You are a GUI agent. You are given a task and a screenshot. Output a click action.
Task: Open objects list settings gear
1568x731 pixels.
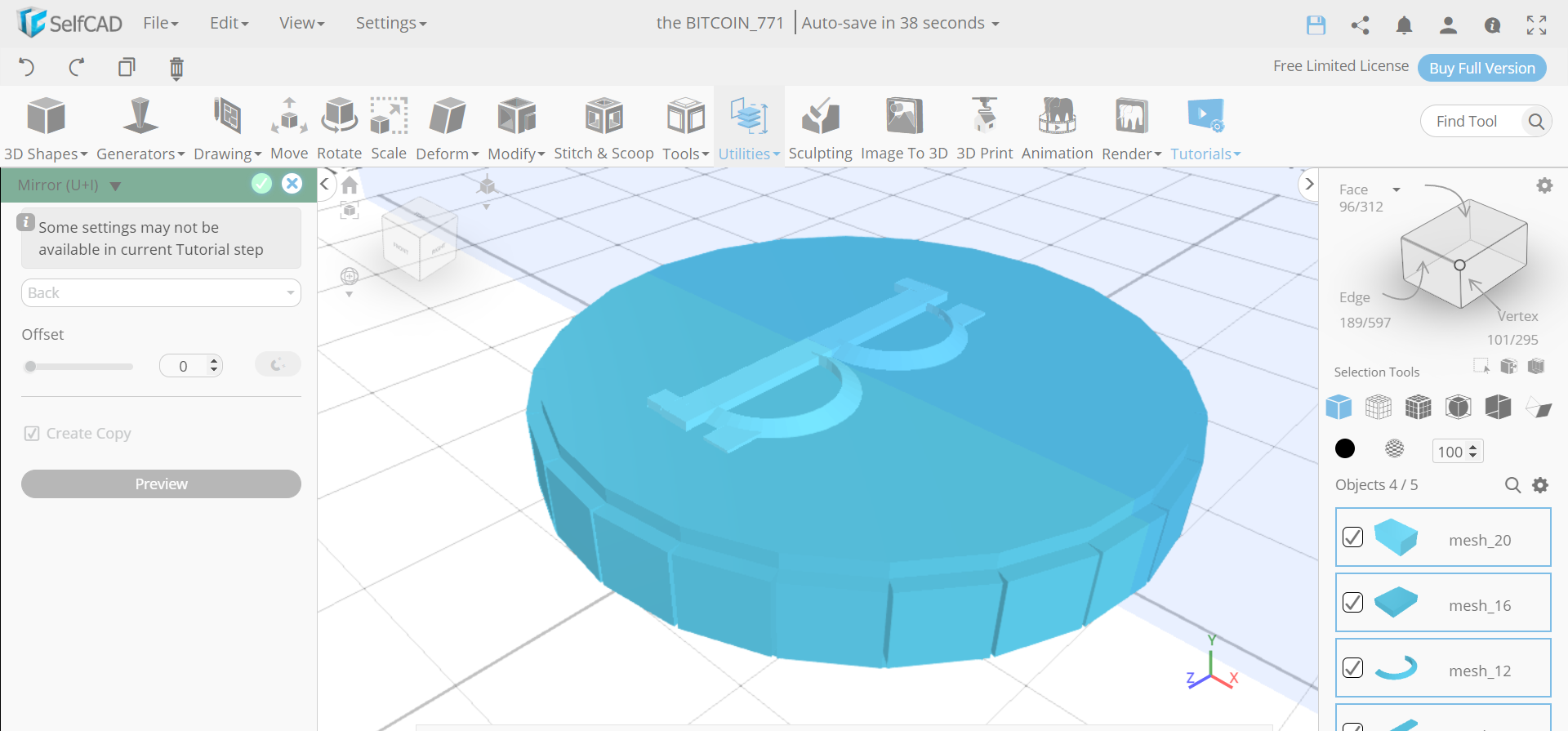tap(1540, 485)
